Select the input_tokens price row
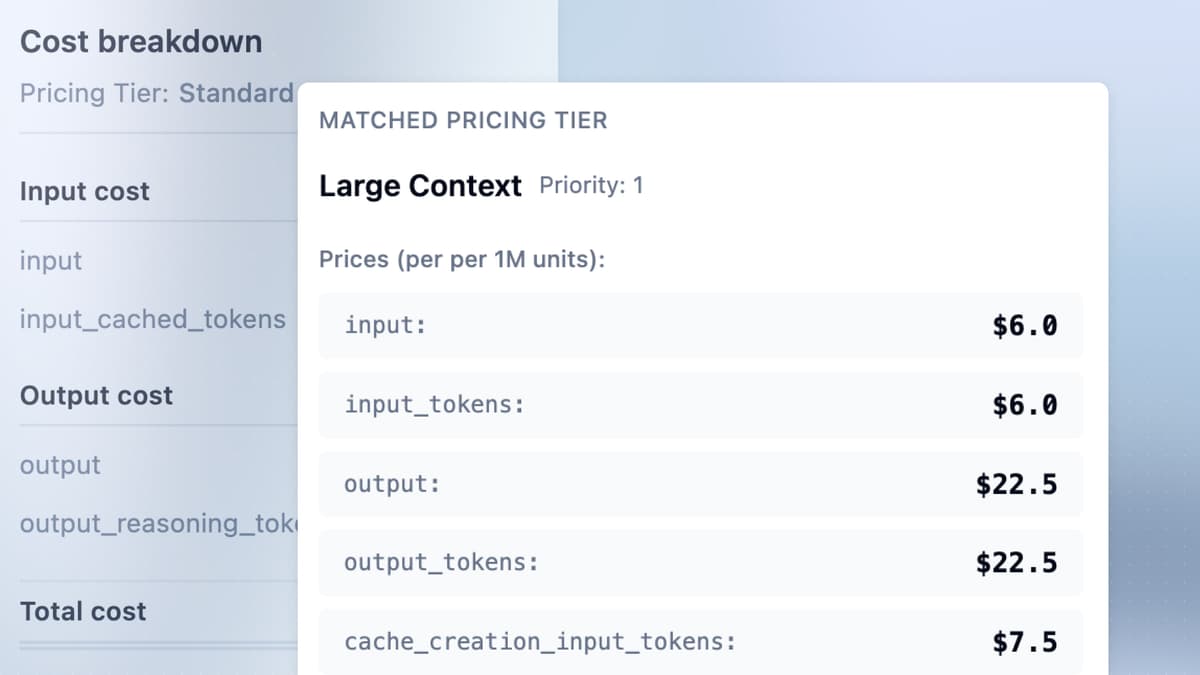Screen dimensions: 1200x675 click(700, 404)
